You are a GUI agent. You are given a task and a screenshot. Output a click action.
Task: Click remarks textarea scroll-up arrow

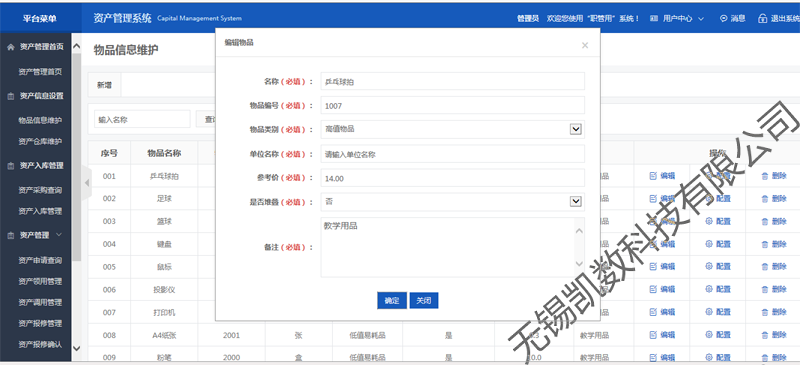(579, 231)
